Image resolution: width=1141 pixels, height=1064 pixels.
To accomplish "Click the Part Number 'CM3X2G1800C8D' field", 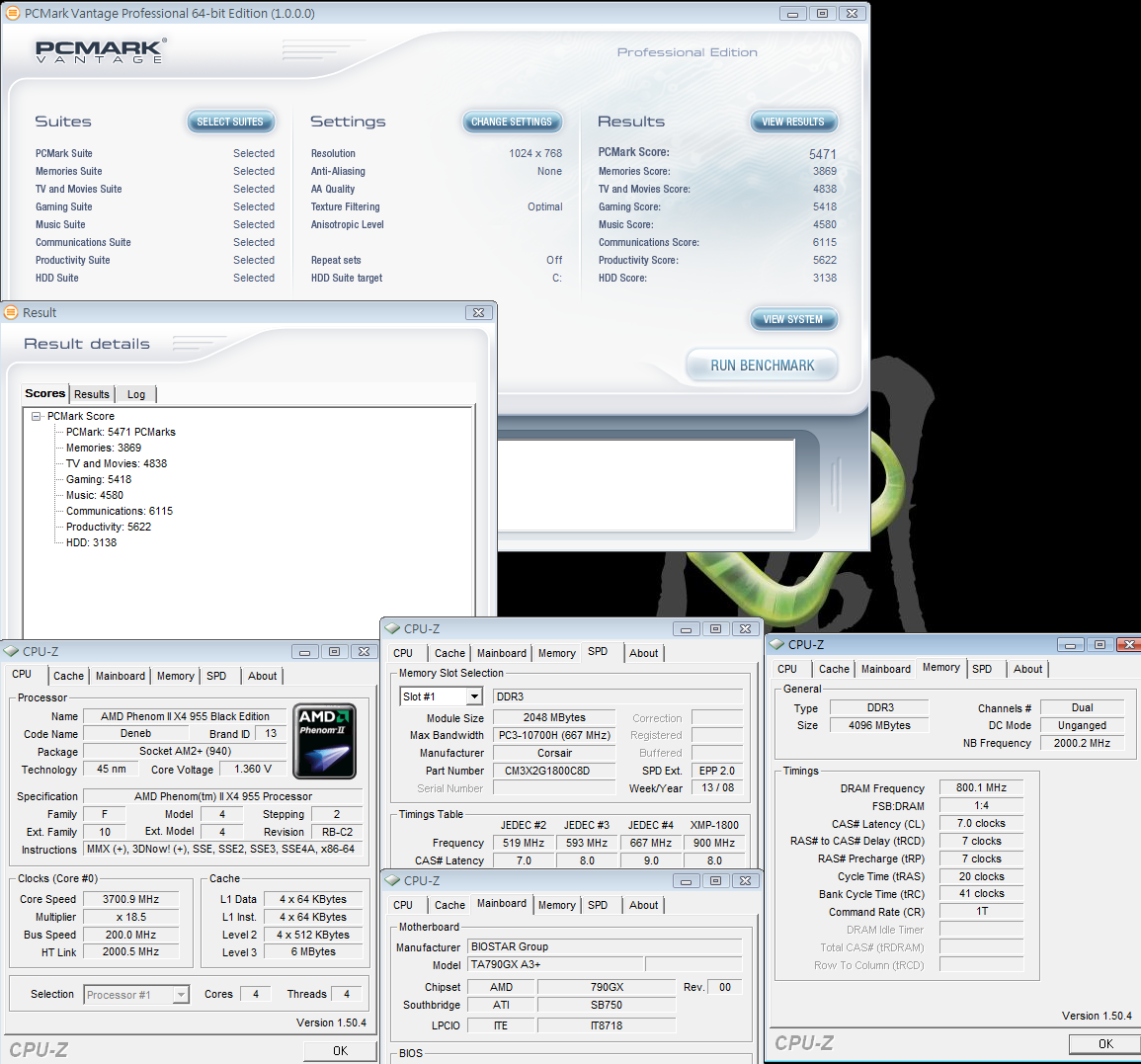I will coord(554,771).
